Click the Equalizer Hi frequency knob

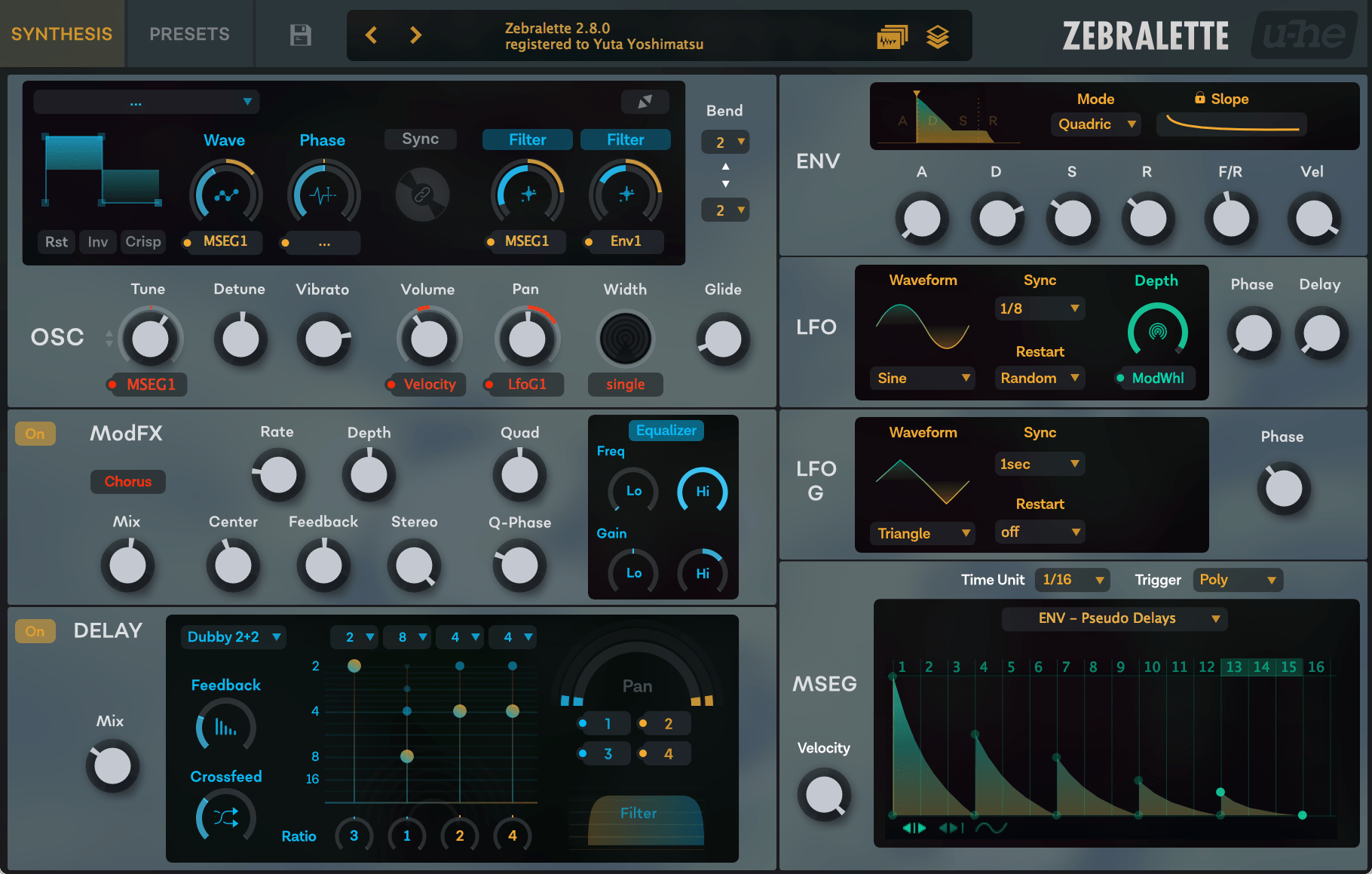click(x=703, y=492)
